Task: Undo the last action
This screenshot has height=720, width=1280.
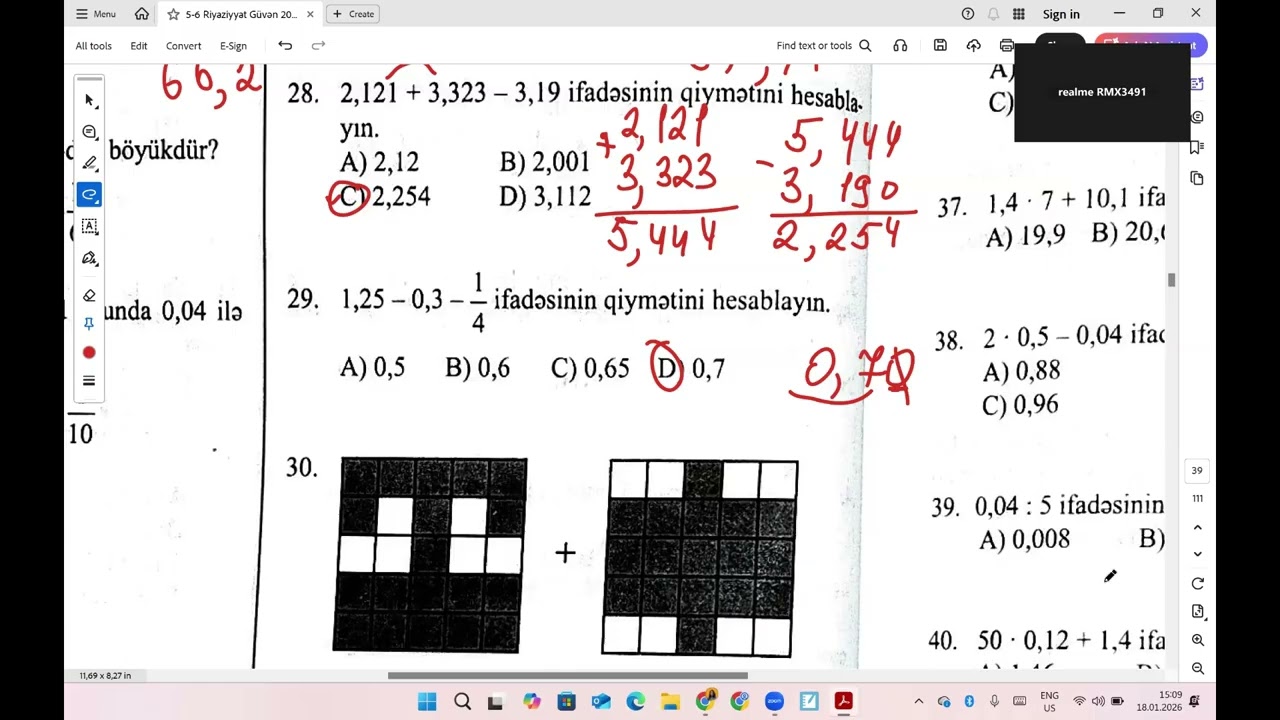Action: tap(285, 46)
